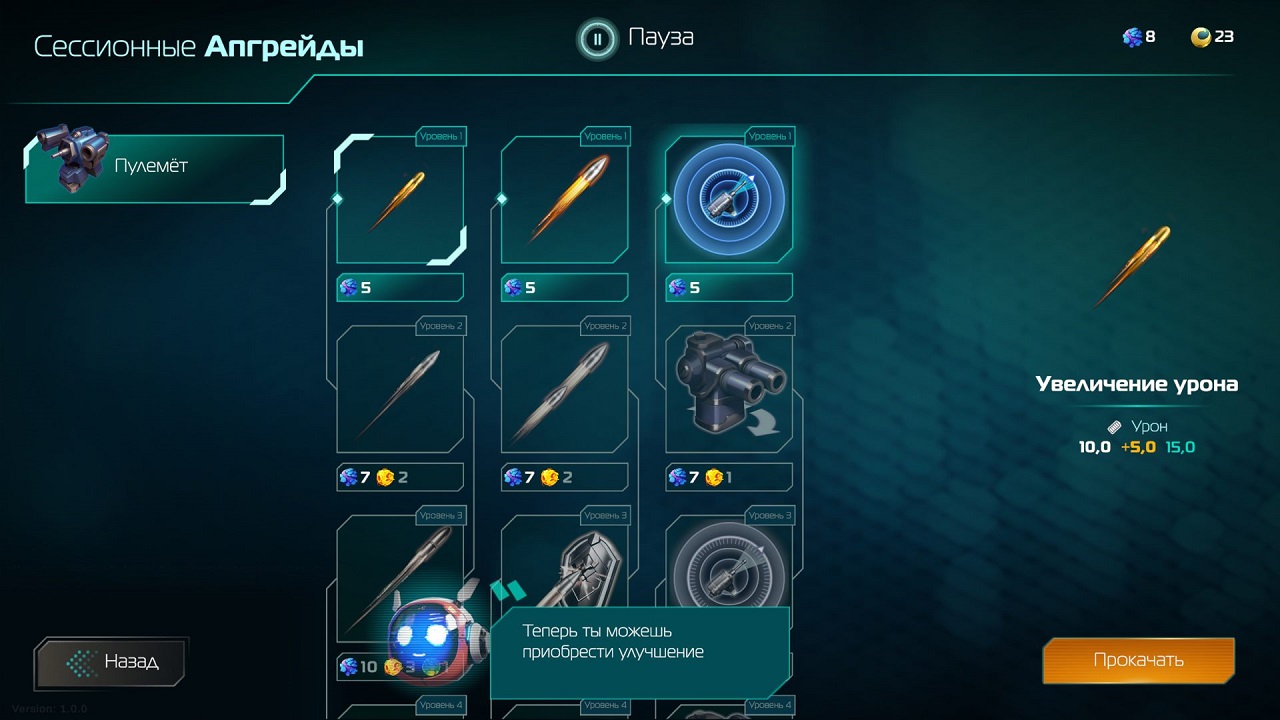
Task: Choose the level 2 double bullet upgrade
Action: tap(565, 390)
